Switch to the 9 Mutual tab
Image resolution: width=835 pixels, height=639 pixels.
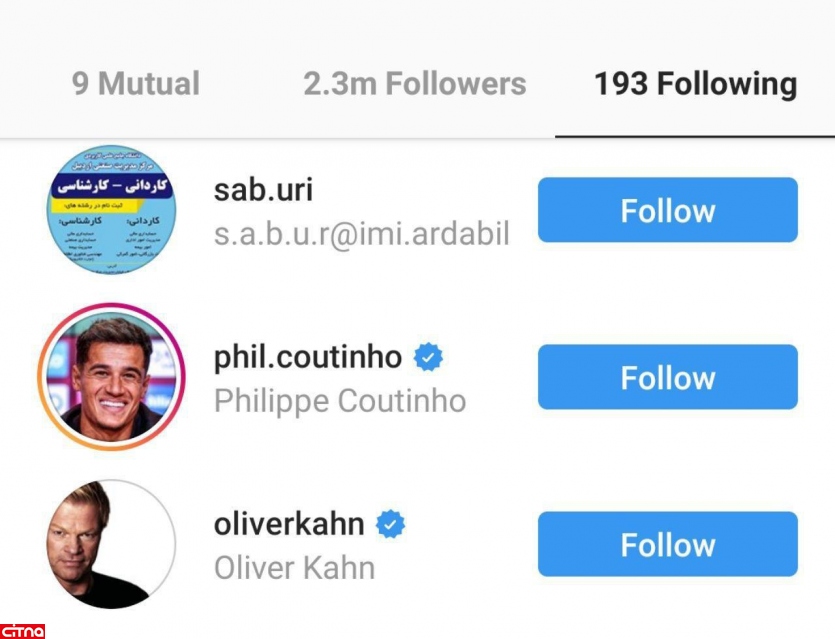136,84
